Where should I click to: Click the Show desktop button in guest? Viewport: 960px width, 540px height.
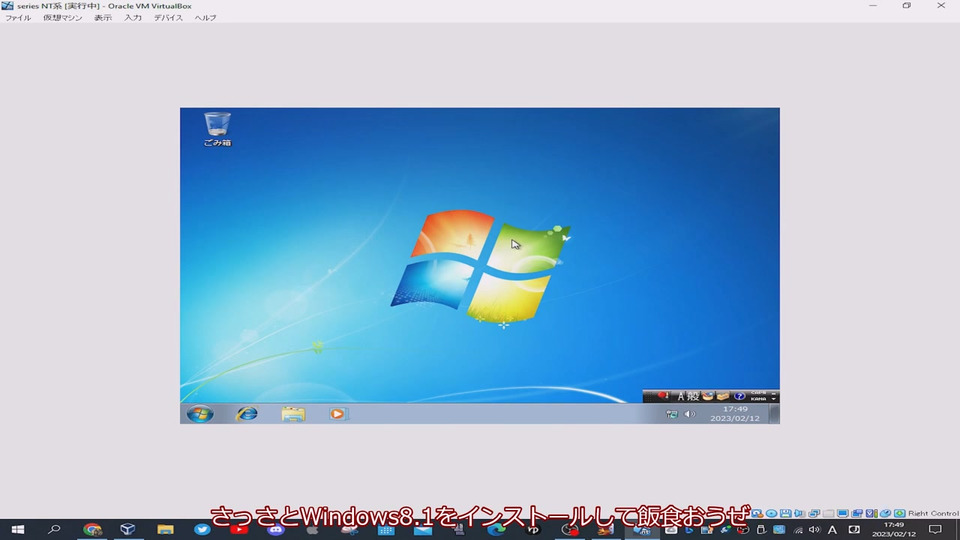pyautogui.click(x=774, y=414)
